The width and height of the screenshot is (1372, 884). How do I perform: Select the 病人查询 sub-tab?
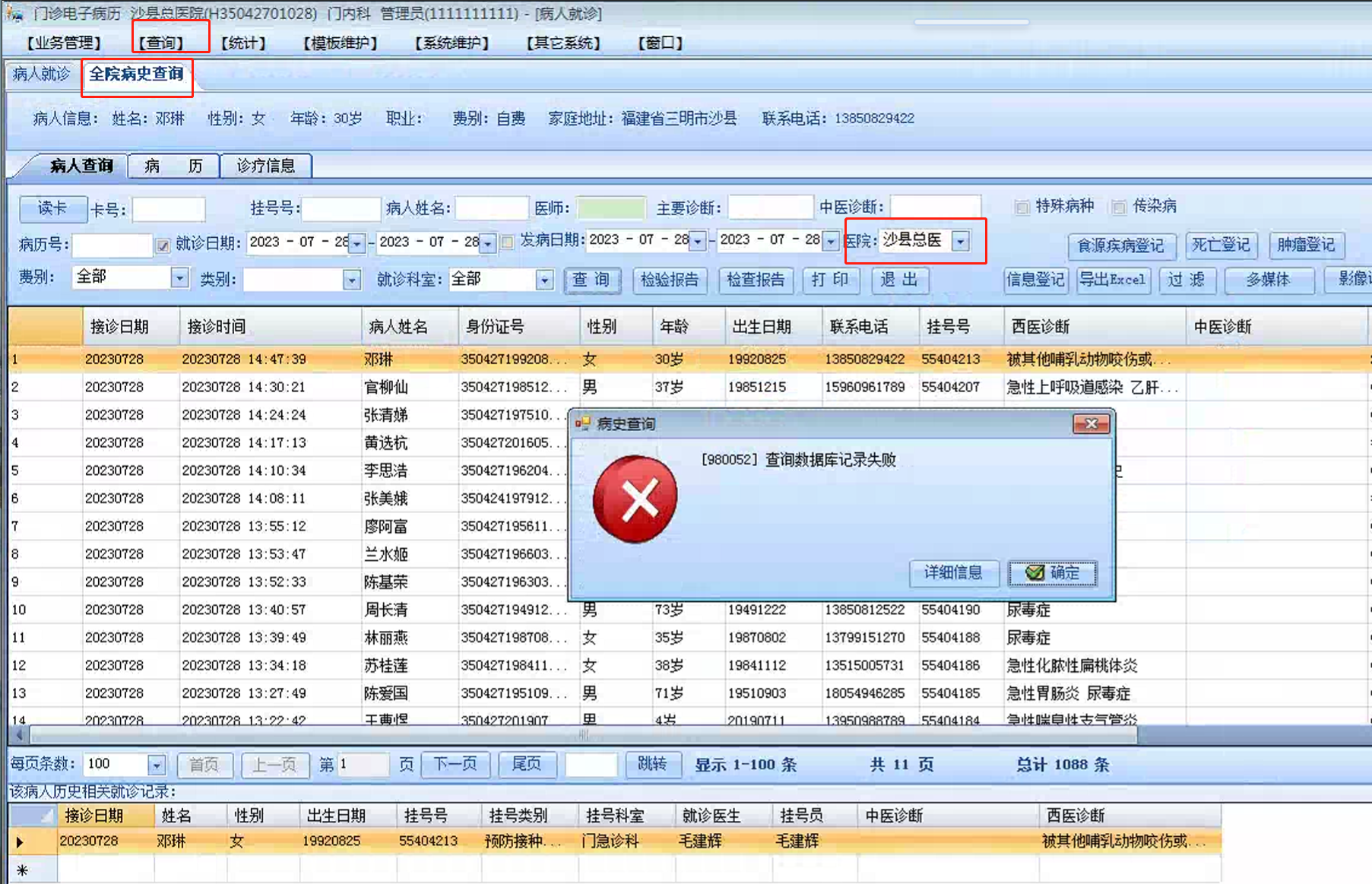tap(81, 166)
